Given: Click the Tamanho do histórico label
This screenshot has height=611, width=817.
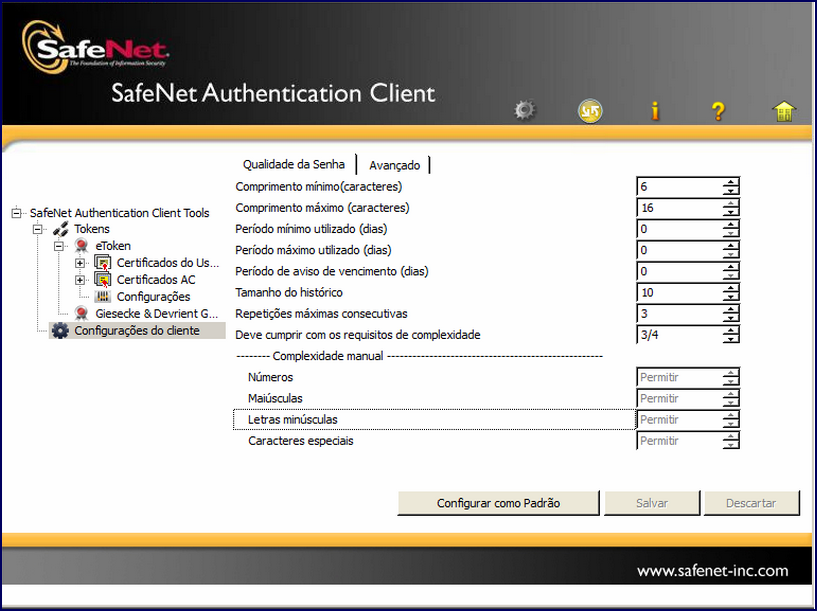Looking at the screenshot, I should point(289,292).
